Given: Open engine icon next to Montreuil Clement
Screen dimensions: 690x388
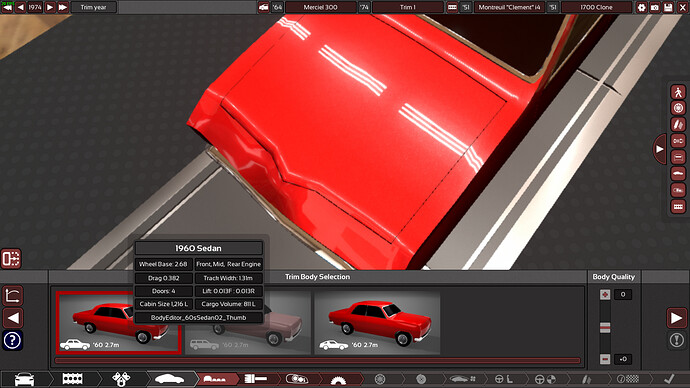Looking at the screenshot, I should 452,7.
